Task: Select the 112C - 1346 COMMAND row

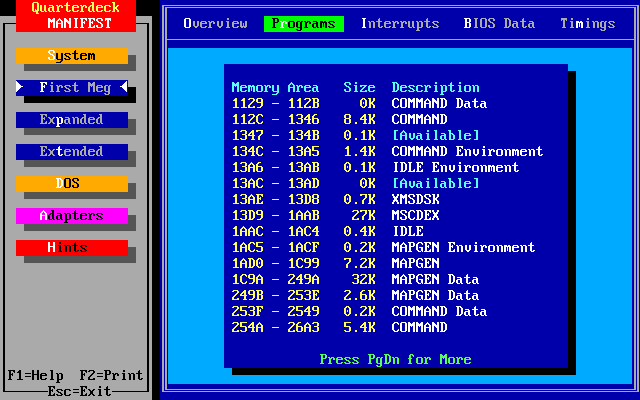Action: [340, 119]
